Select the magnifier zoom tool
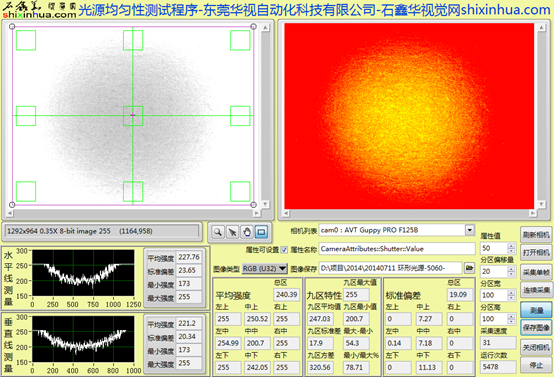 pyautogui.click(x=218, y=232)
